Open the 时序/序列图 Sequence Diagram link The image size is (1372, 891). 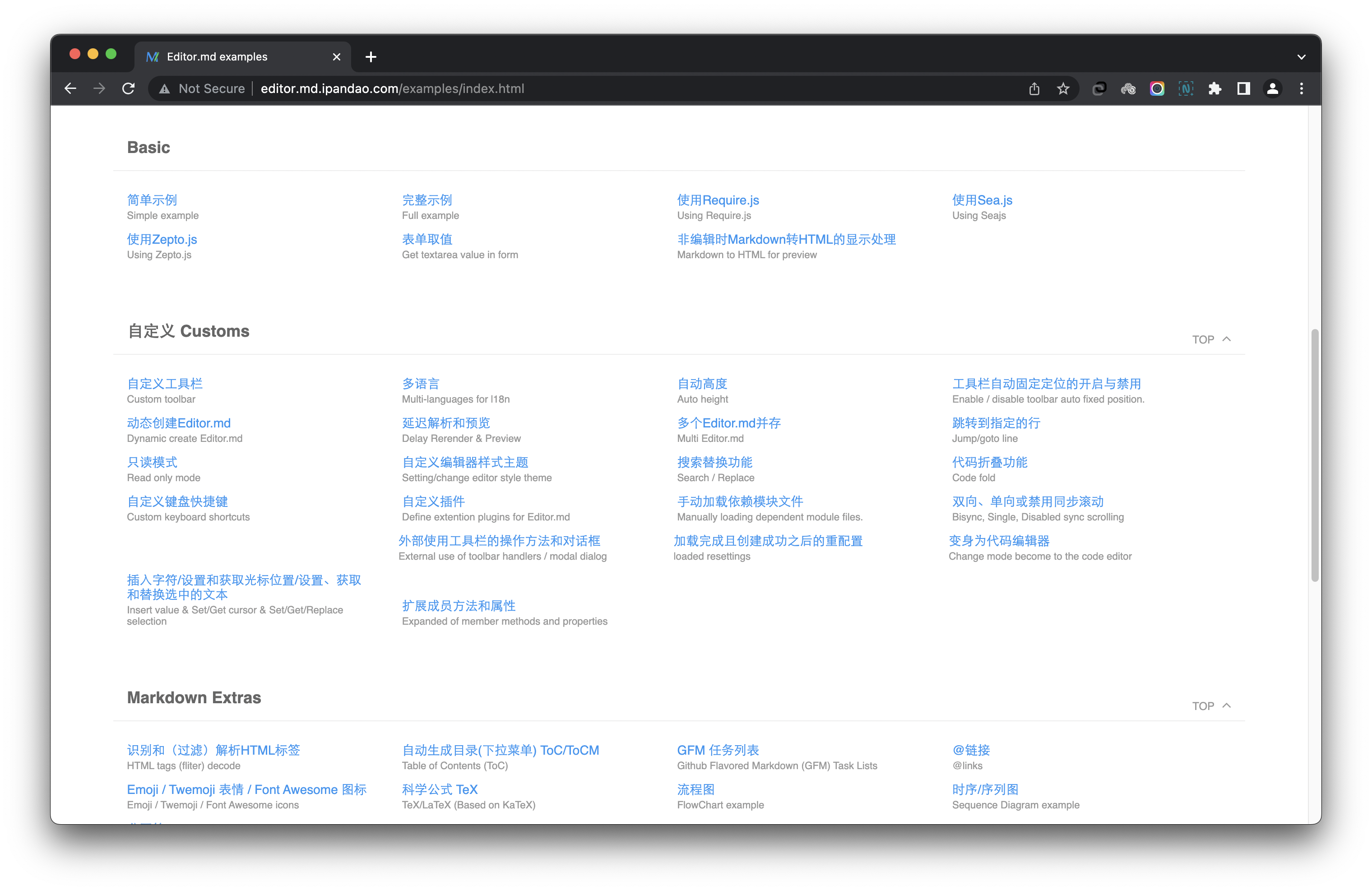[985, 789]
